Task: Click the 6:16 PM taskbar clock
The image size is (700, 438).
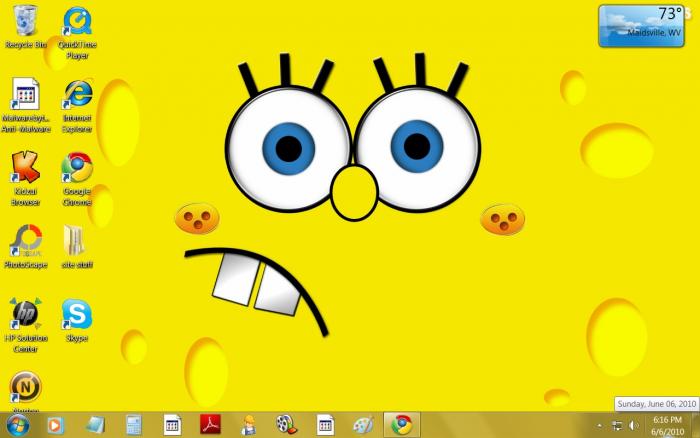Action: [x=667, y=420]
